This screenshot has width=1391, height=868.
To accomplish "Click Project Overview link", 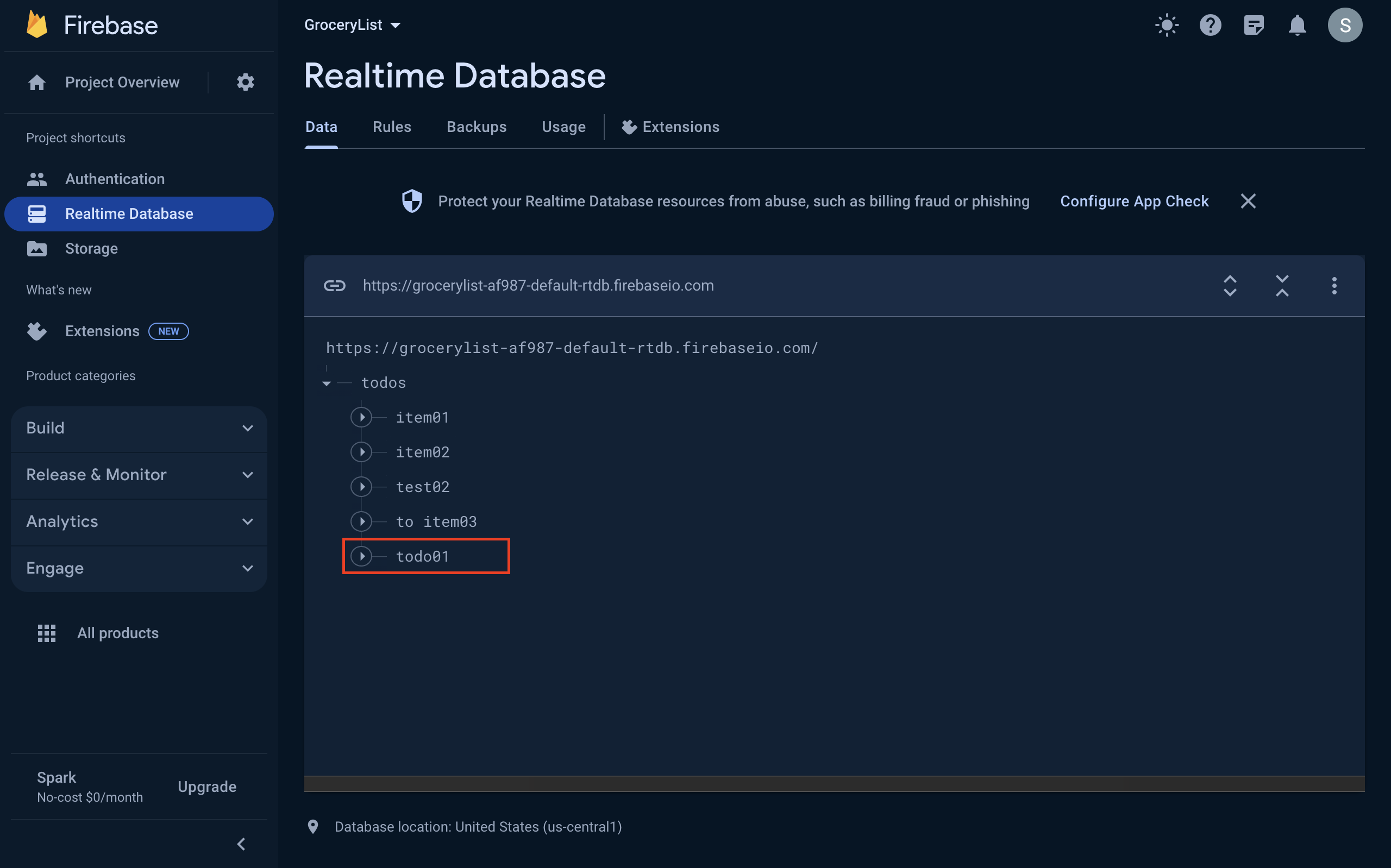I will tap(122, 83).
